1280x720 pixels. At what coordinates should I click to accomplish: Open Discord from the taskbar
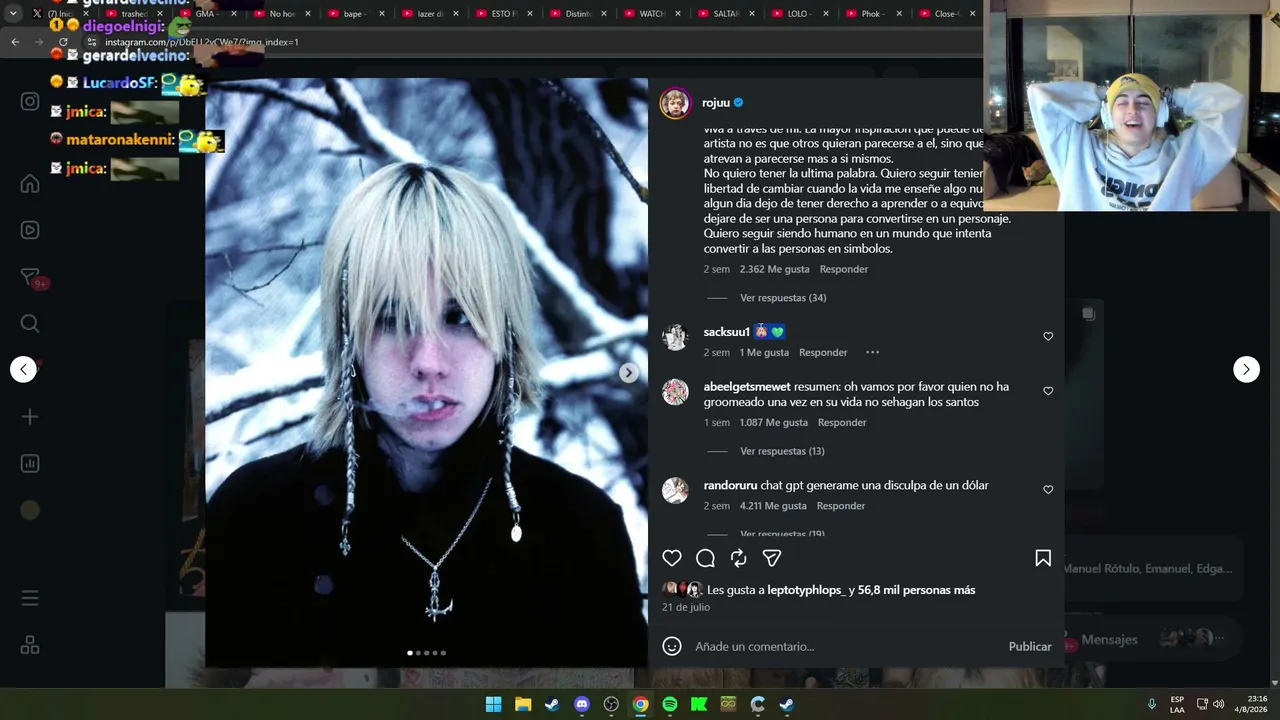[x=582, y=704]
